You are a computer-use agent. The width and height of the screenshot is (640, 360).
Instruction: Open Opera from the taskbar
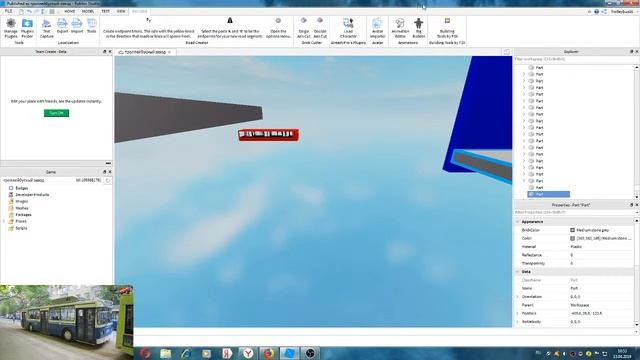[145, 353]
